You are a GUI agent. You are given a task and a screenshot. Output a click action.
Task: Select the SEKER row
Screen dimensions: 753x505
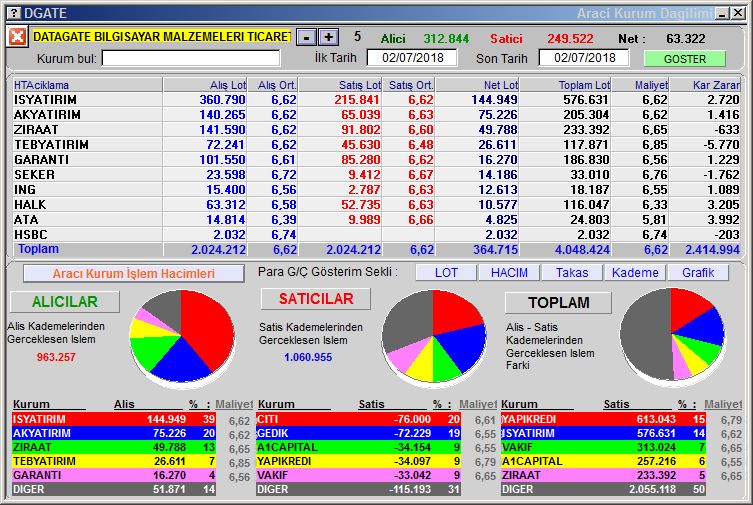376,174
